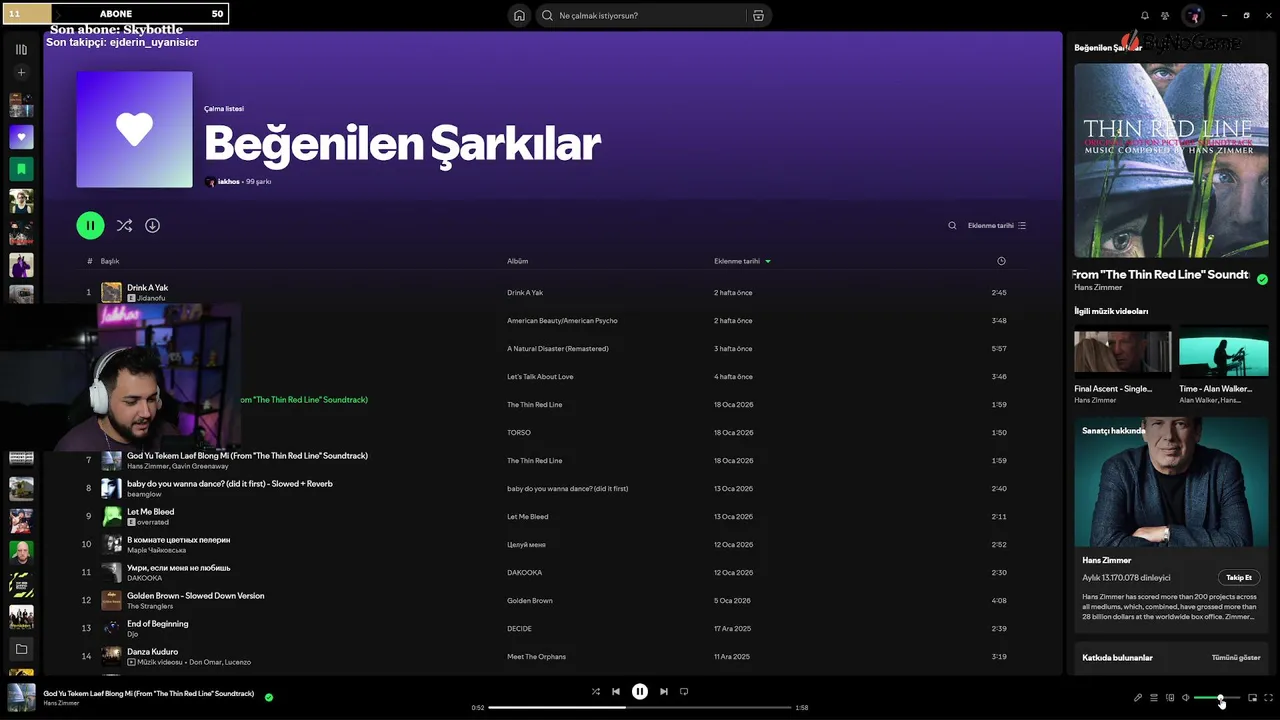Open Eklenme tarihi sort dropdown

[997, 226]
